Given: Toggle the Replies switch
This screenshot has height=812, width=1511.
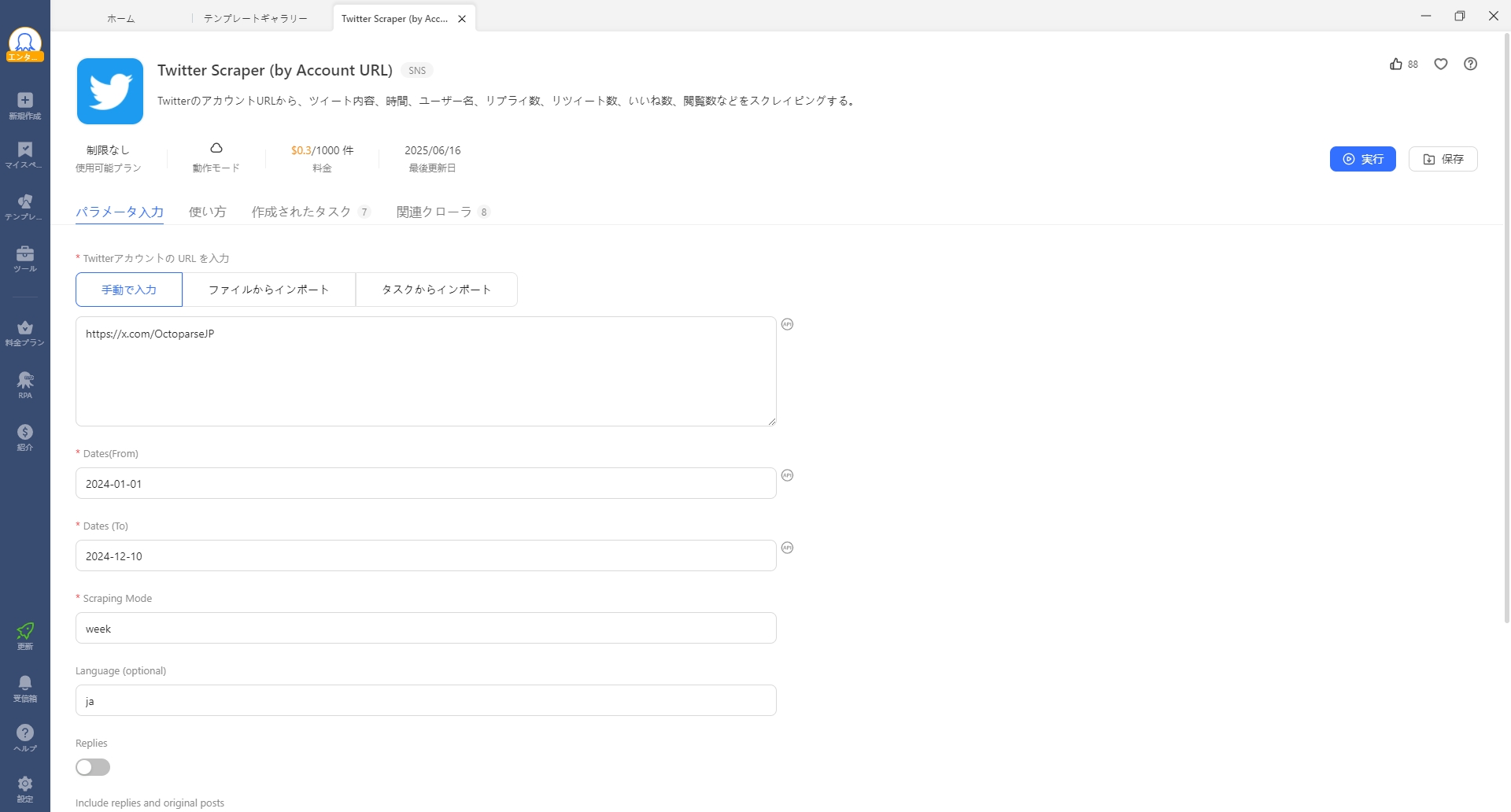Looking at the screenshot, I should pyautogui.click(x=93, y=767).
